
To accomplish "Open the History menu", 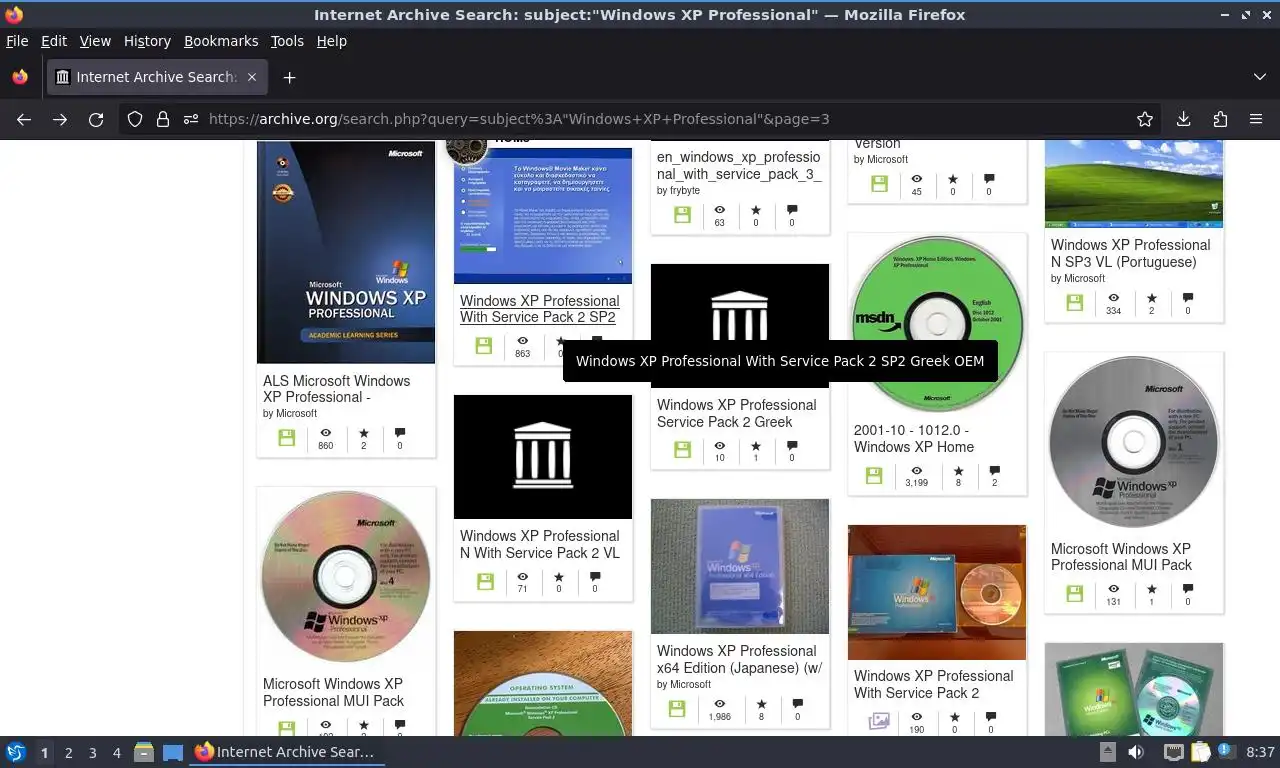I will (x=147, y=41).
